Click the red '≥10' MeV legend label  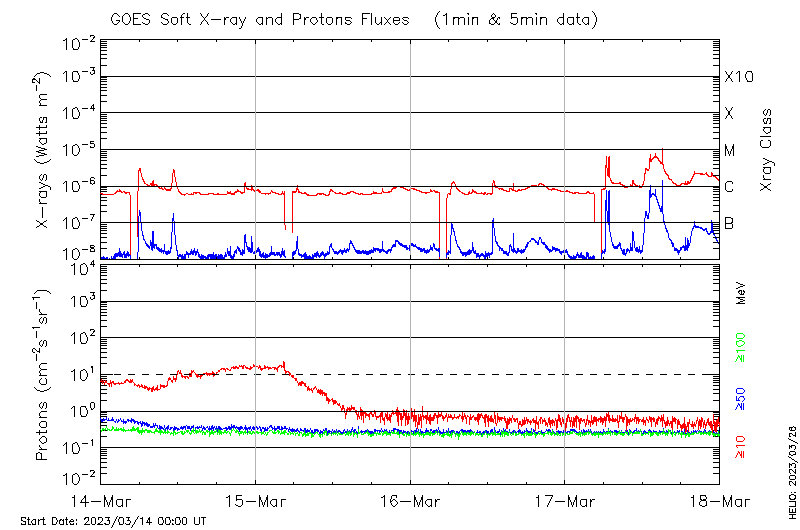[x=740, y=447]
